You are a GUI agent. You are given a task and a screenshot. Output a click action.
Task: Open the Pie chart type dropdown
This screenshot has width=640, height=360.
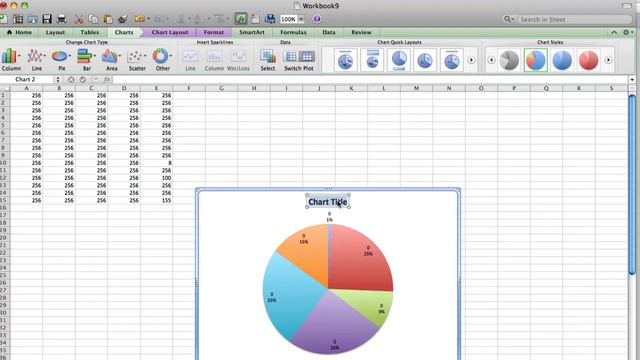pos(70,56)
